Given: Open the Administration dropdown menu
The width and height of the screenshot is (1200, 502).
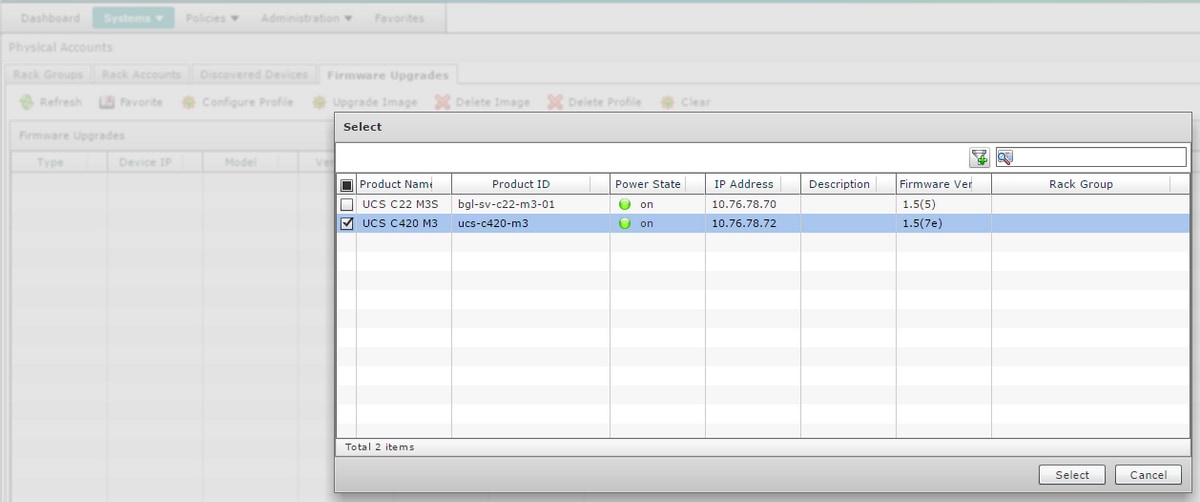Looking at the screenshot, I should [x=306, y=18].
